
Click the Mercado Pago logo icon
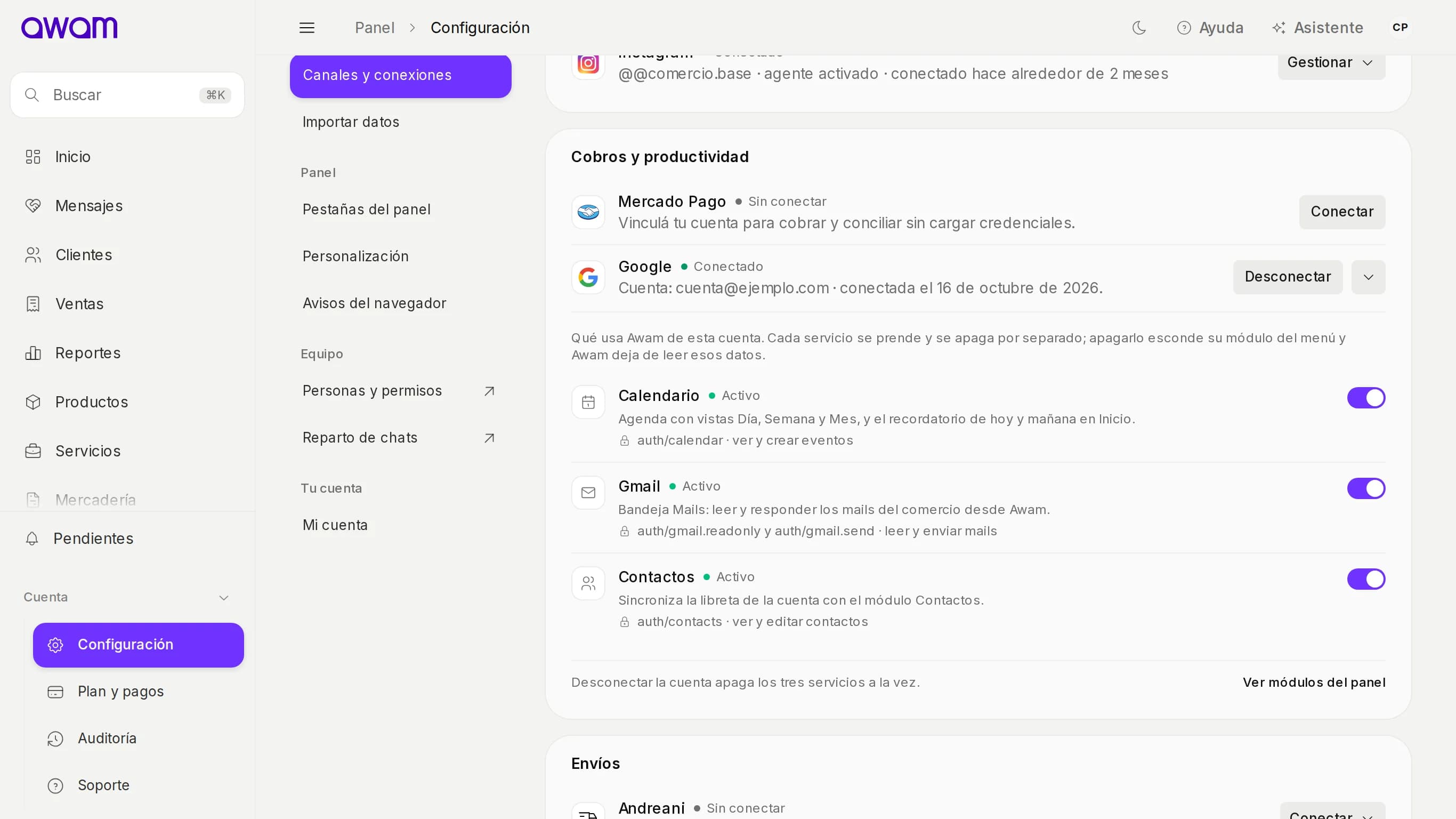[588, 212]
